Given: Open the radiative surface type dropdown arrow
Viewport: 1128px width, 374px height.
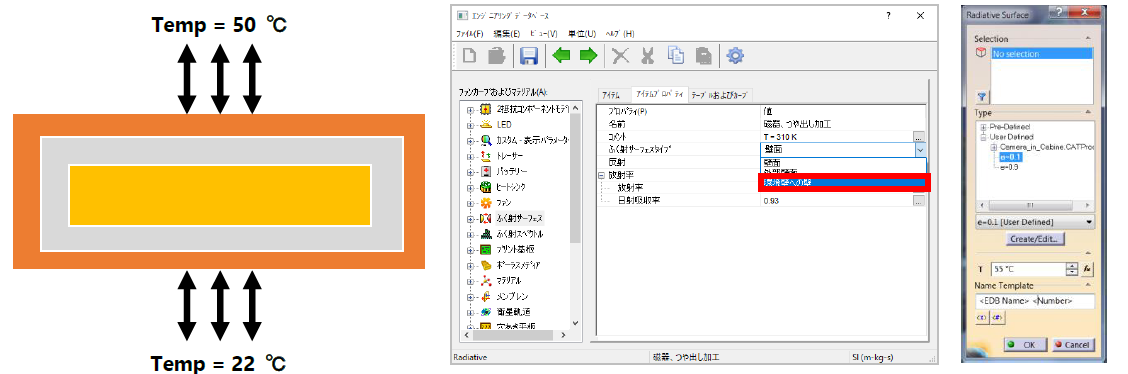Looking at the screenshot, I should [x=919, y=150].
